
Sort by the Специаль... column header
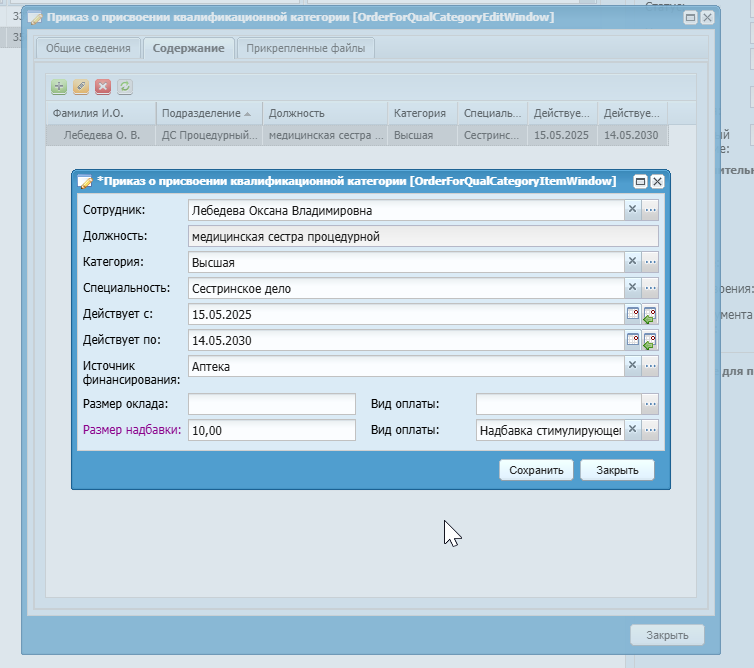[x=492, y=113]
